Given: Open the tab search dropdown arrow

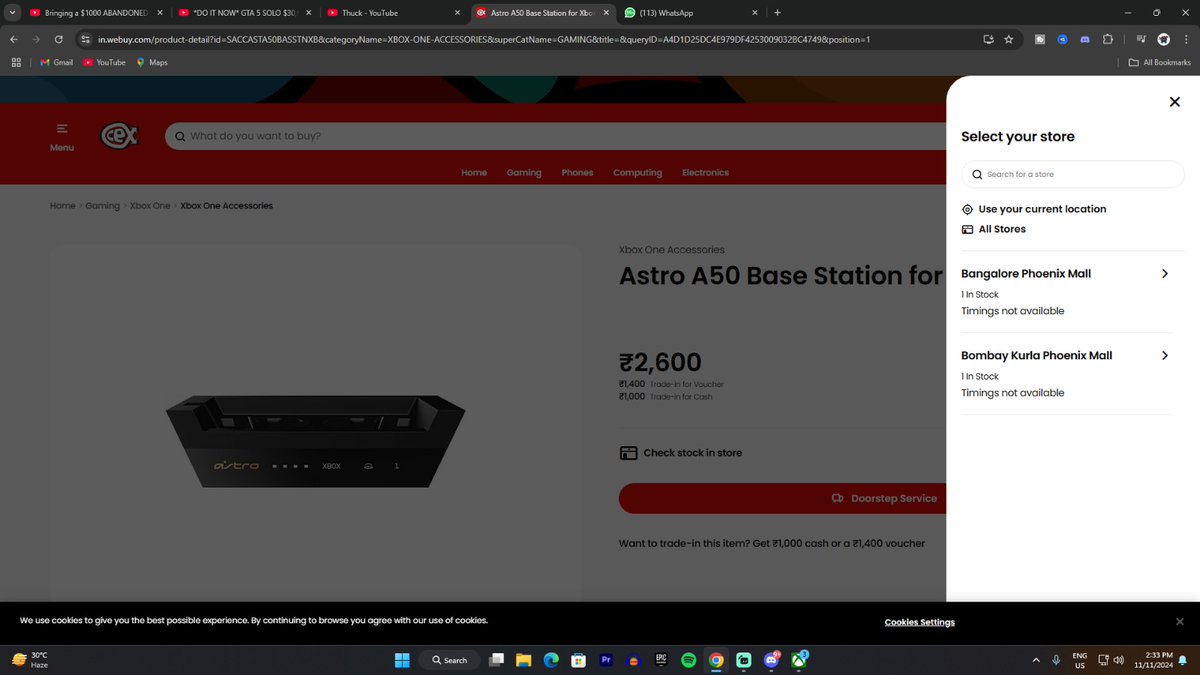Looking at the screenshot, I should [11, 13].
